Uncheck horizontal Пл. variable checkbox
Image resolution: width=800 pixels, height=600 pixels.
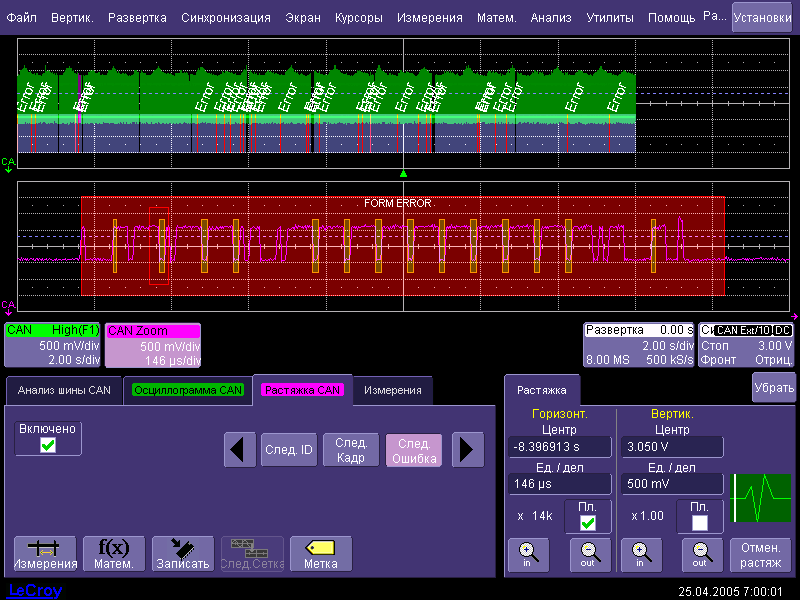[x=588, y=522]
